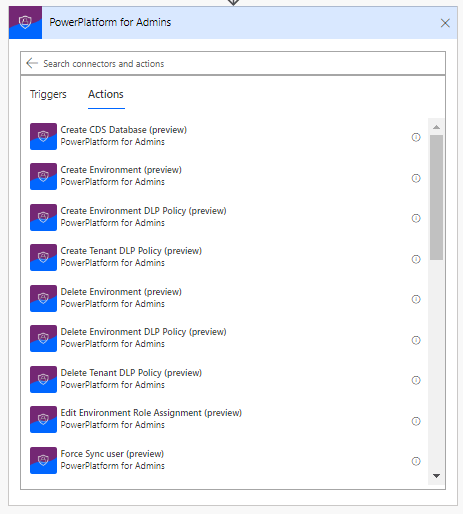Click the Create Tenant DLP Policy icon

pos(43,257)
